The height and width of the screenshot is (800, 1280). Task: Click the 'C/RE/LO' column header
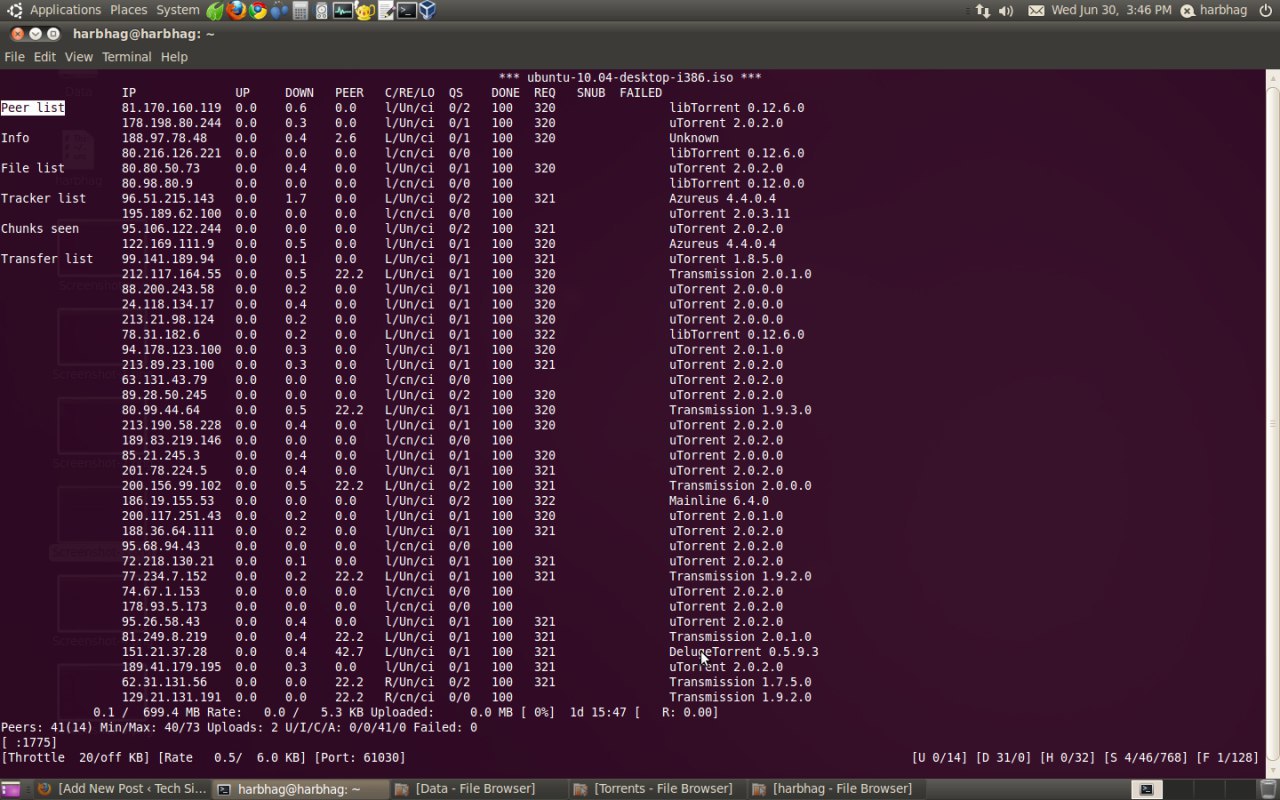coord(410,93)
